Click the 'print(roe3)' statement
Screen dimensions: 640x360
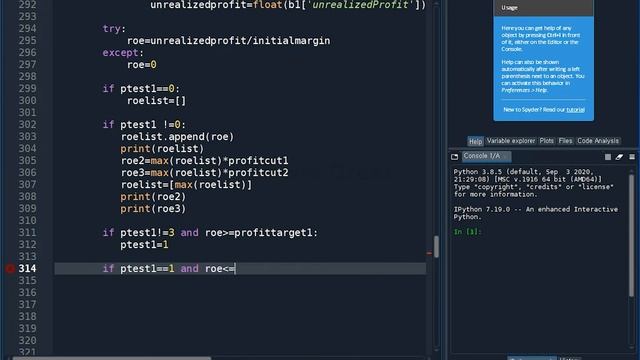[153, 209]
